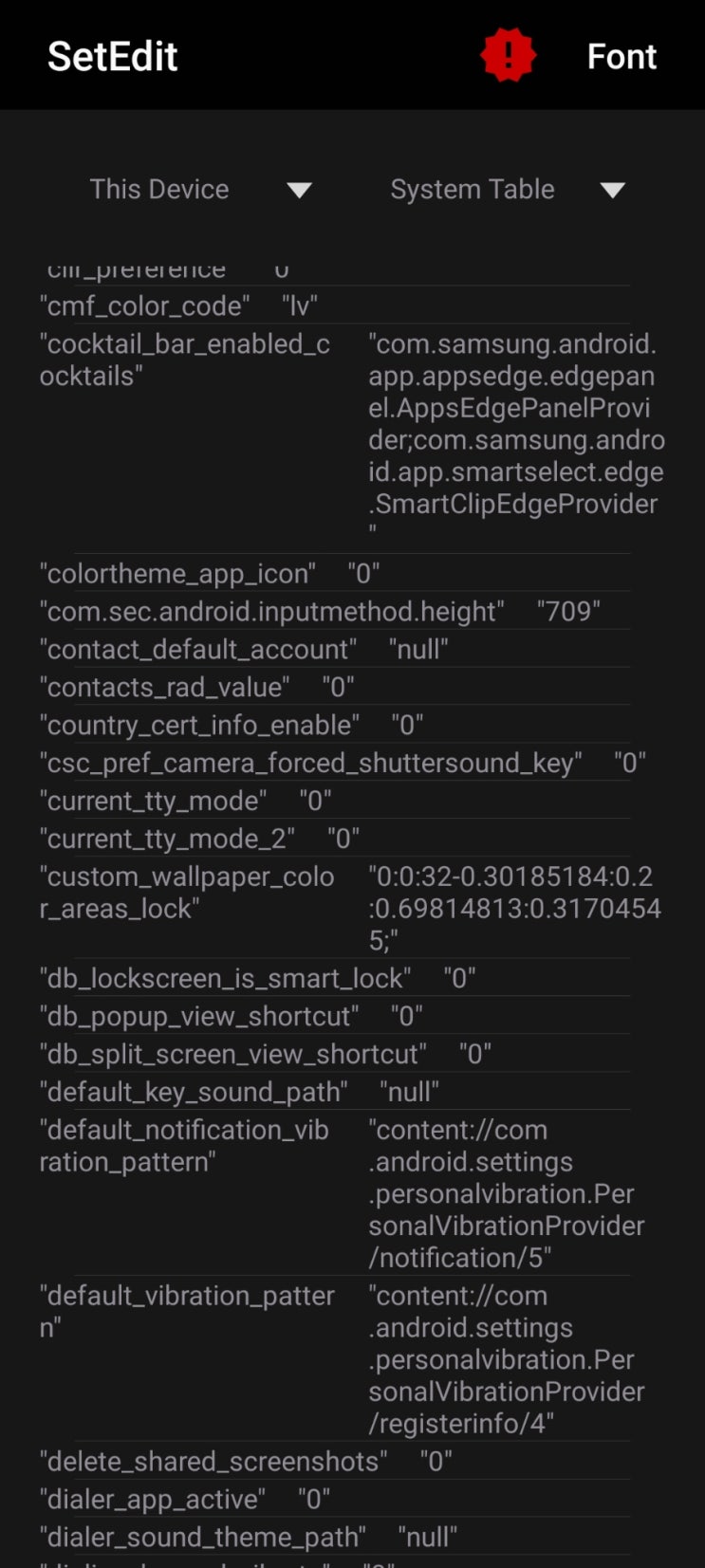Screen dimensions: 705x1568
Task: Tap the dialer_sound_theme_path row
Action: click(x=248, y=1538)
